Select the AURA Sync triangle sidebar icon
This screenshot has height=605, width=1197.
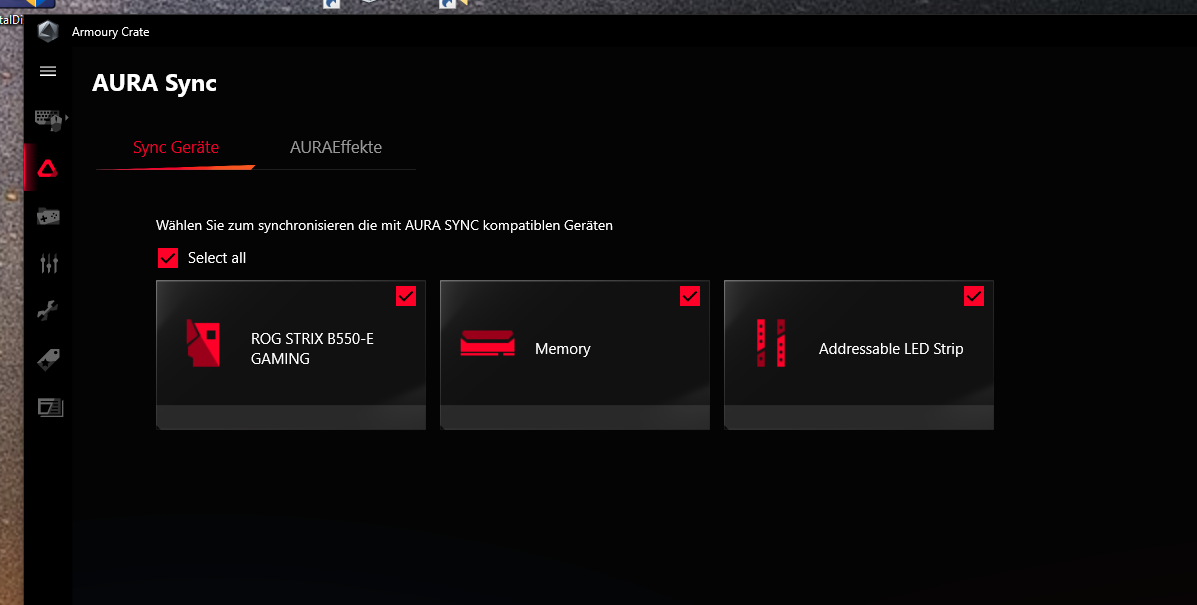[47, 169]
